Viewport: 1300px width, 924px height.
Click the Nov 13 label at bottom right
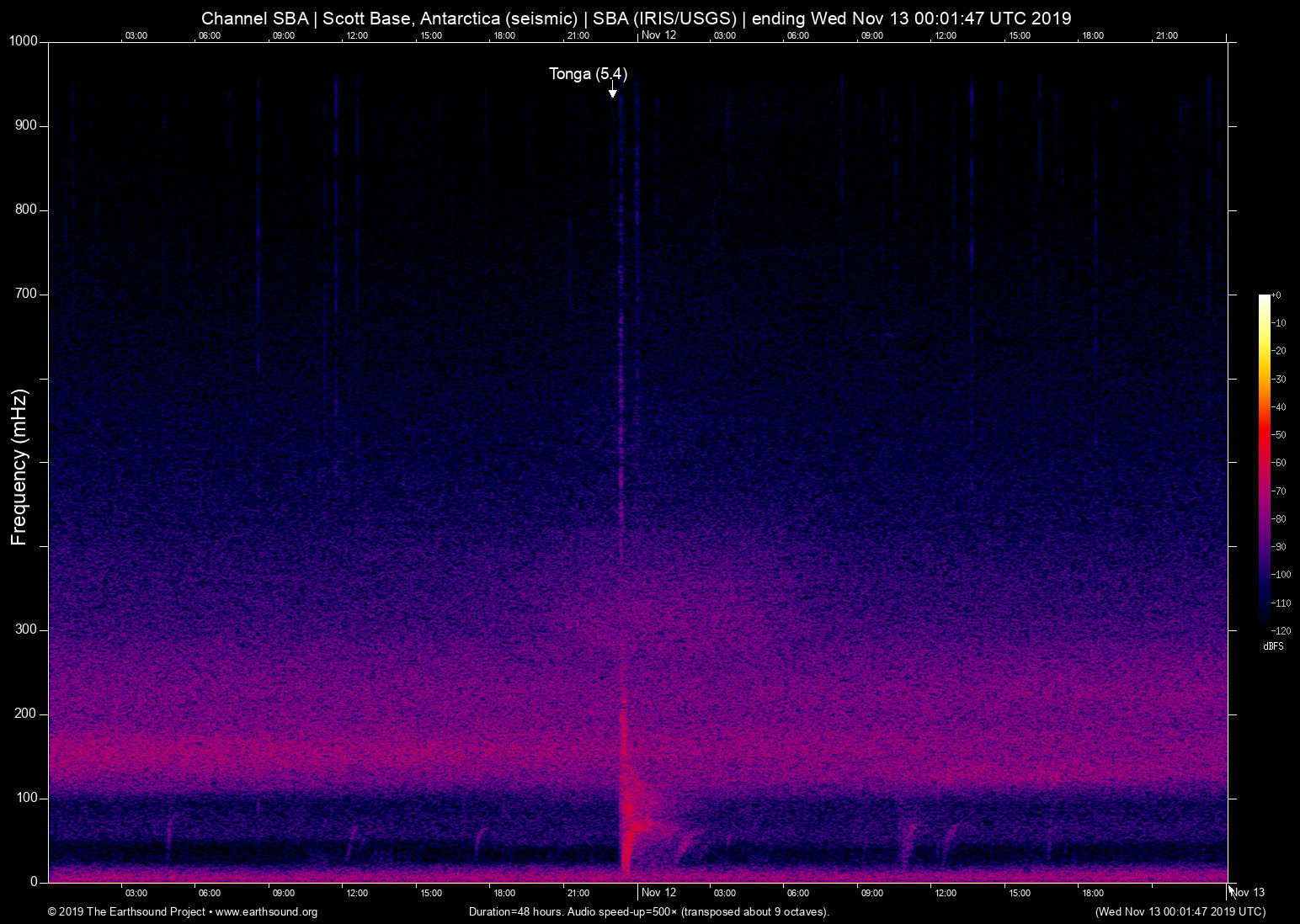tap(1248, 893)
